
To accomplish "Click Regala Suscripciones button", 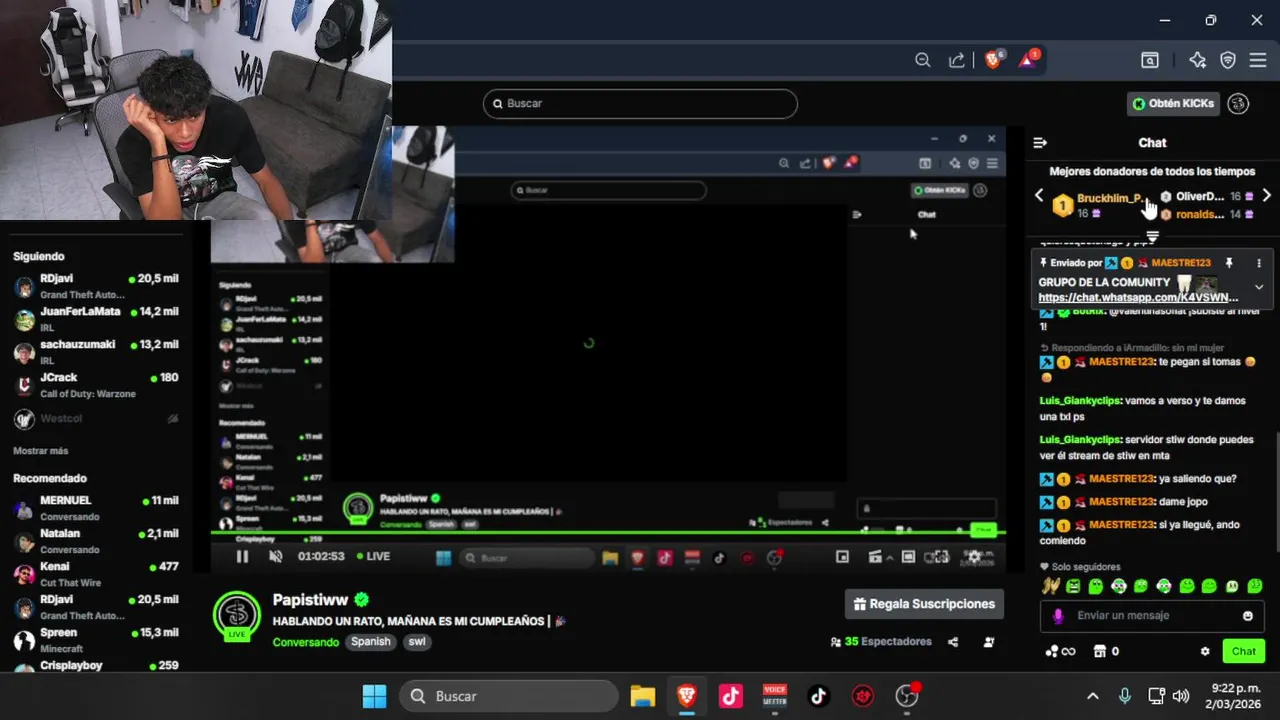I will (x=924, y=604).
